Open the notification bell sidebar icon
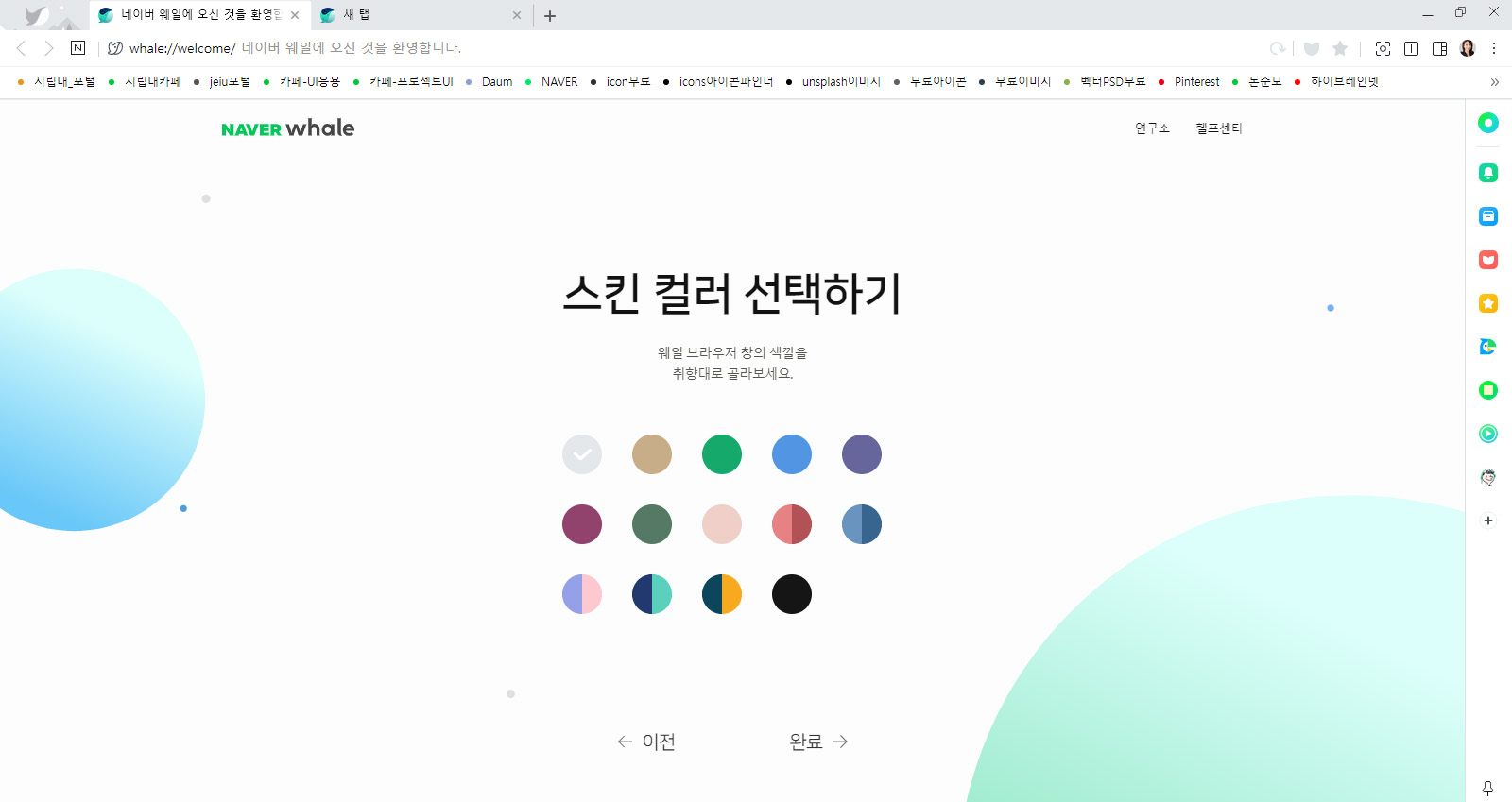This screenshot has height=802, width=1512. tap(1488, 173)
